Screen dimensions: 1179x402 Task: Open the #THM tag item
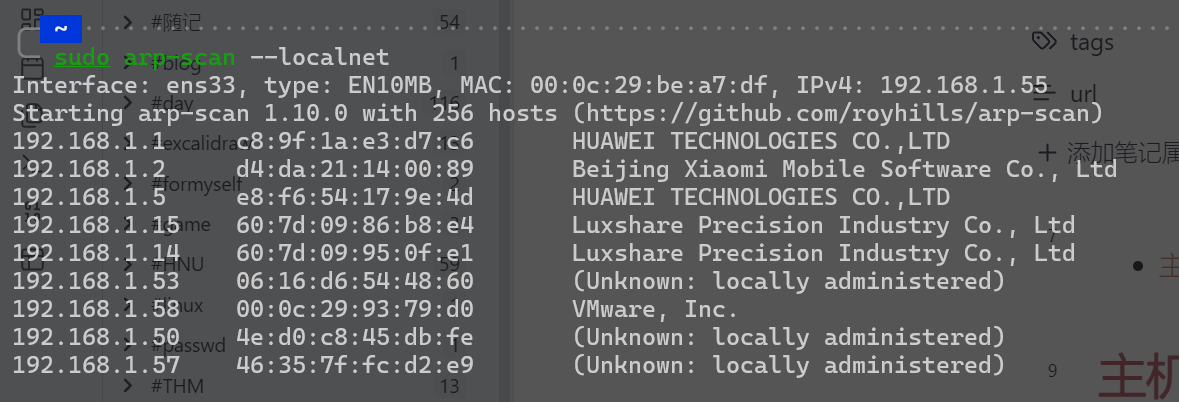177,386
